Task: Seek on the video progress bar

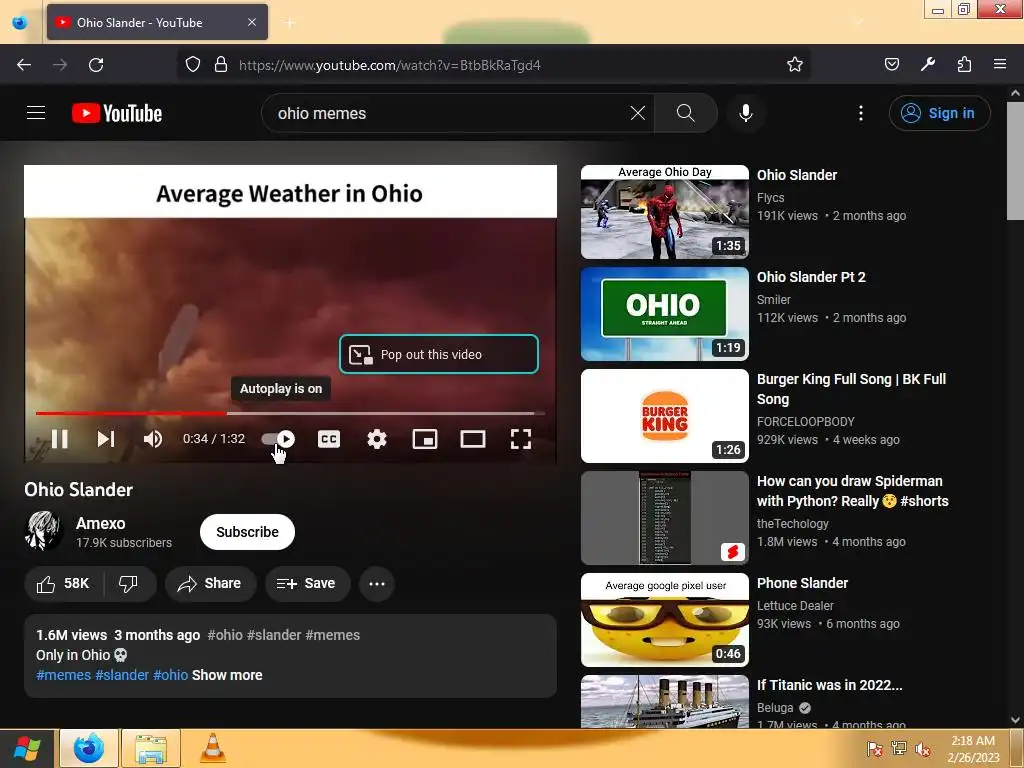Action: click(290, 413)
